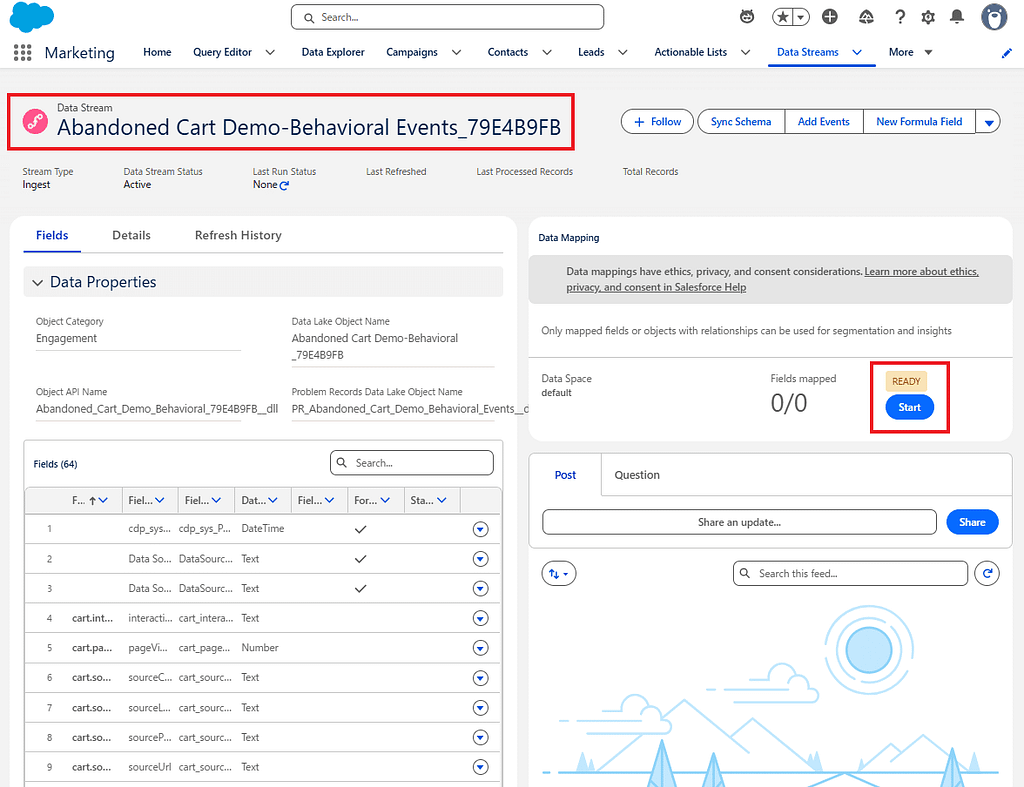Switch to the Details tab

(x=131, y=236)
